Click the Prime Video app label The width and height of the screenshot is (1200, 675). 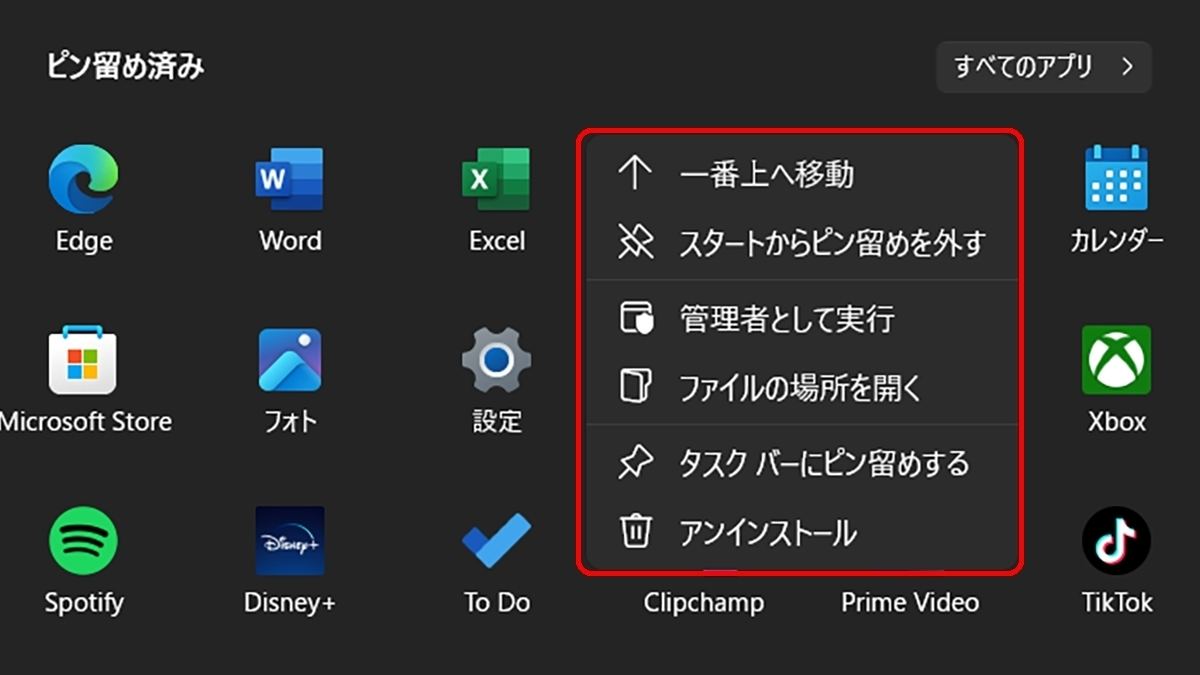click(x=910, y=602)
